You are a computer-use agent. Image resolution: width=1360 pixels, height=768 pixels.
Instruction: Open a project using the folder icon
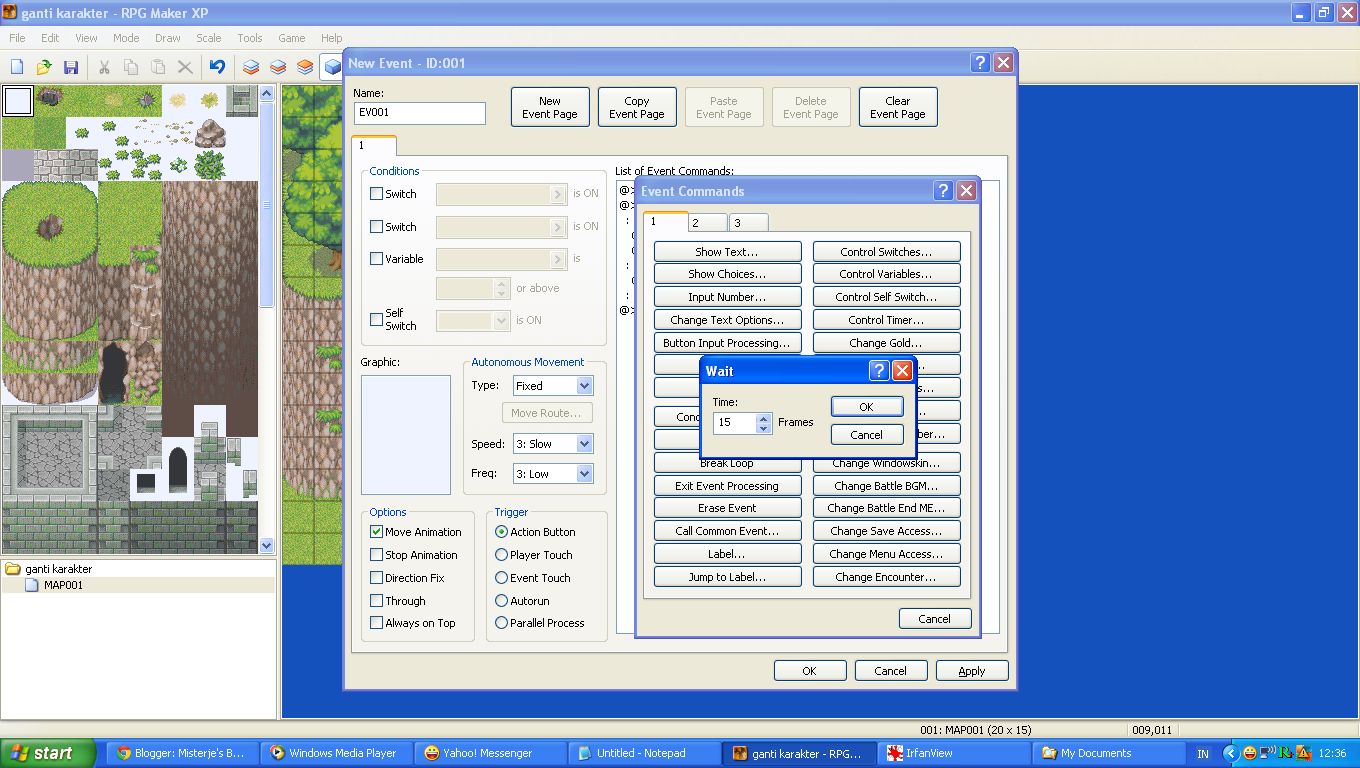point(43,67)
